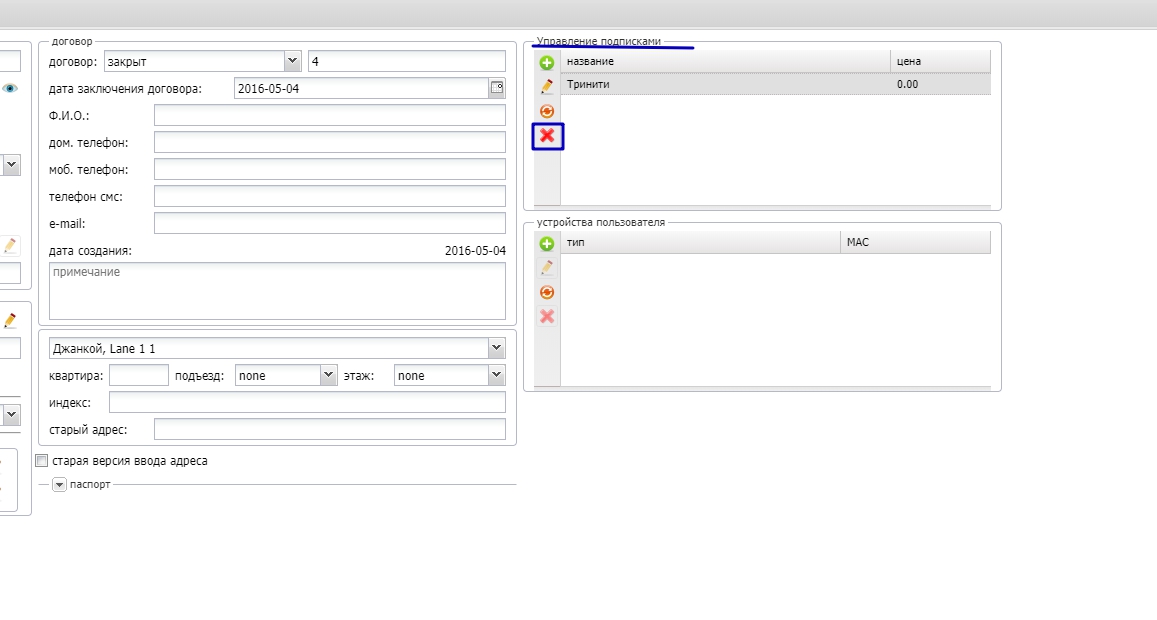Viewport: 1157px width, 620px height.
Task: Open the 'договор' status dropdown
Action: (292, 61)
